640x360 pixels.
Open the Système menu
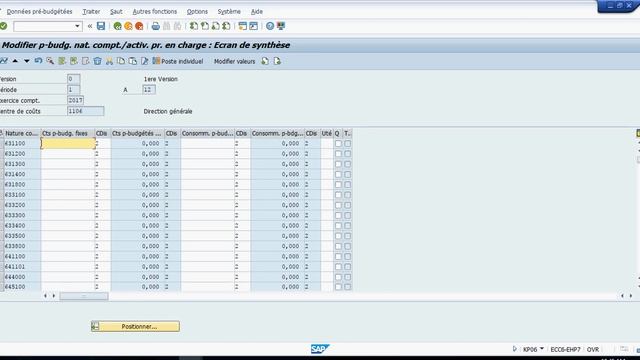point(229,11)
